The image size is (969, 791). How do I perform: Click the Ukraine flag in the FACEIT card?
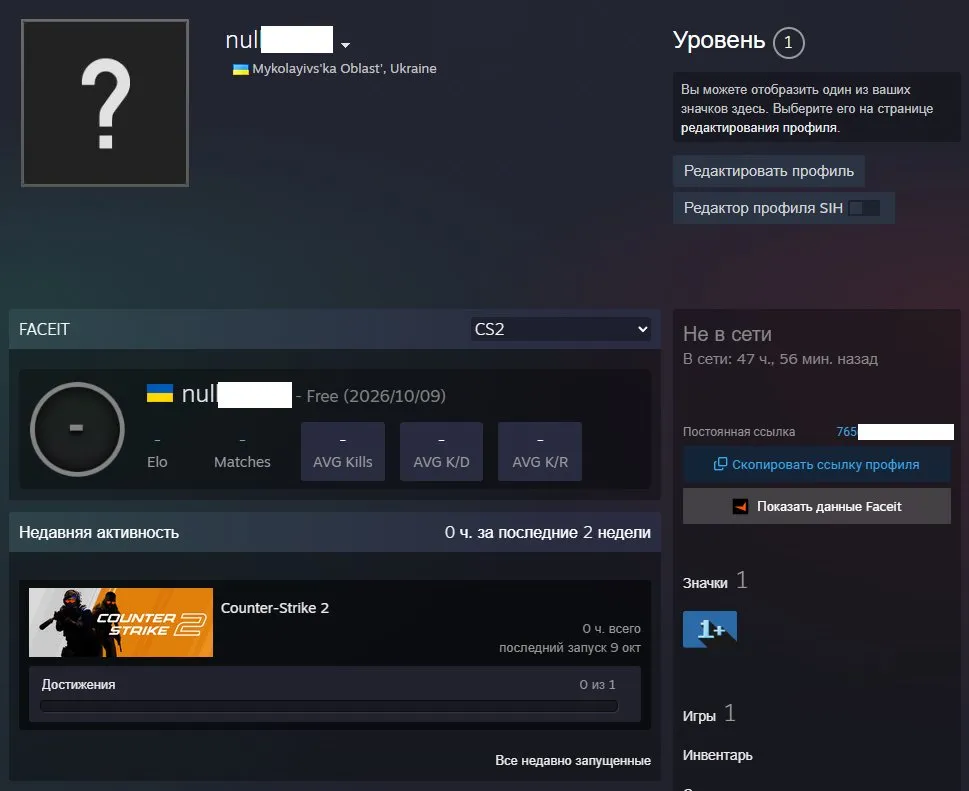pyautogui.click(x=159, y=393)
